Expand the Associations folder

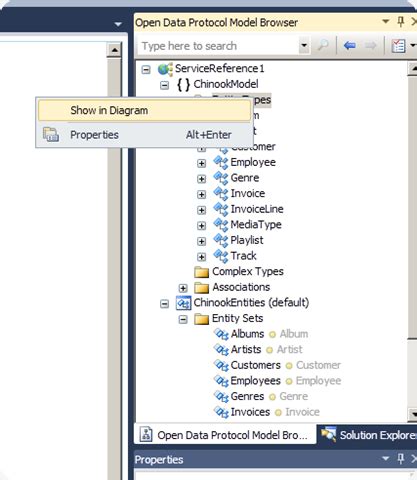tap(183, 288)
